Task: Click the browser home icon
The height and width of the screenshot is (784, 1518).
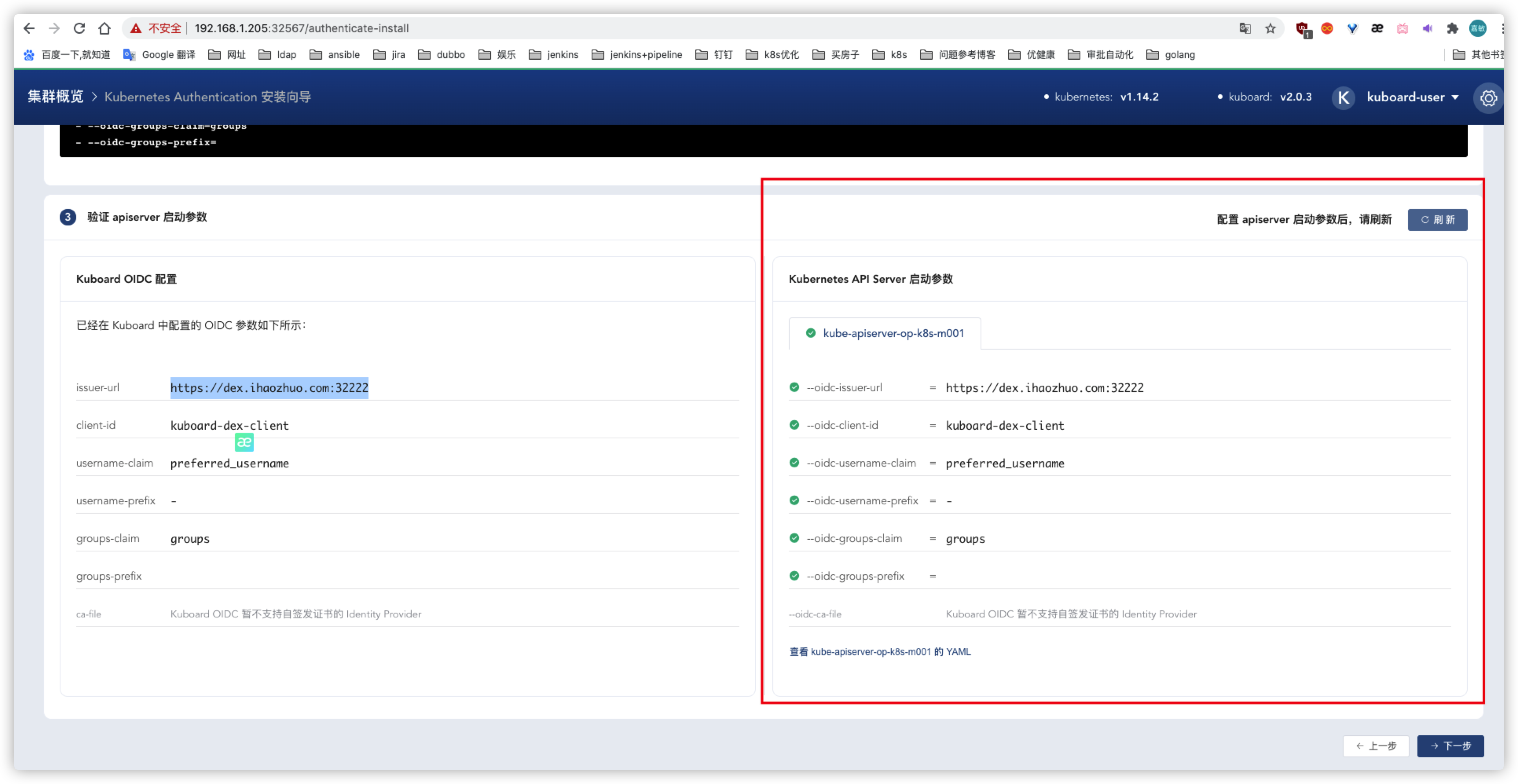Action: pos(104,28)
